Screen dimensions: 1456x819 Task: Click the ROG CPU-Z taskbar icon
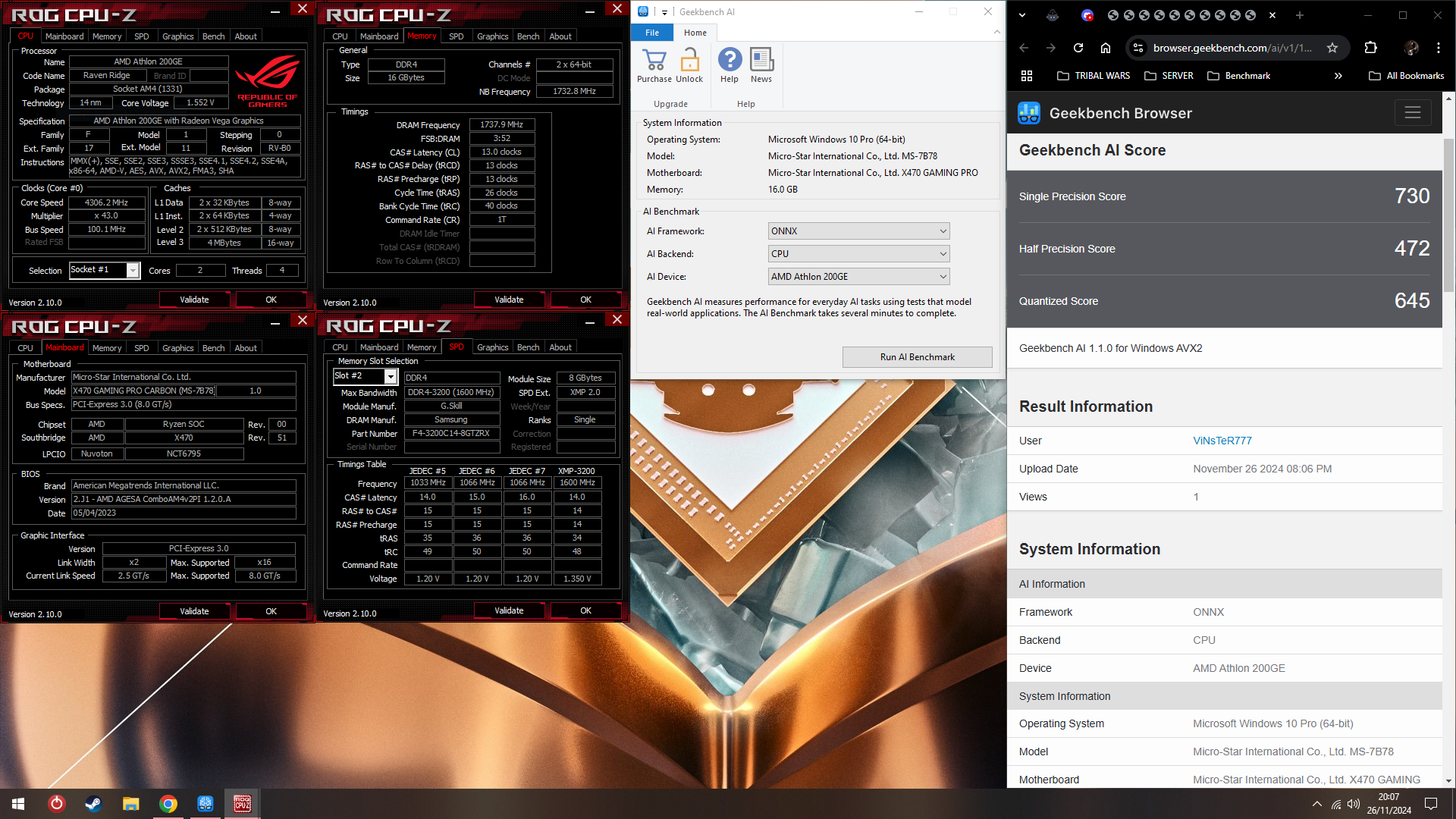pos(242,804)
